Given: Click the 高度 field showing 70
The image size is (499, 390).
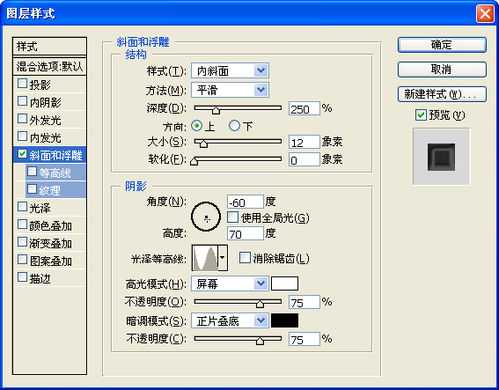Looking at the screenshot, I should coord(245,234).
